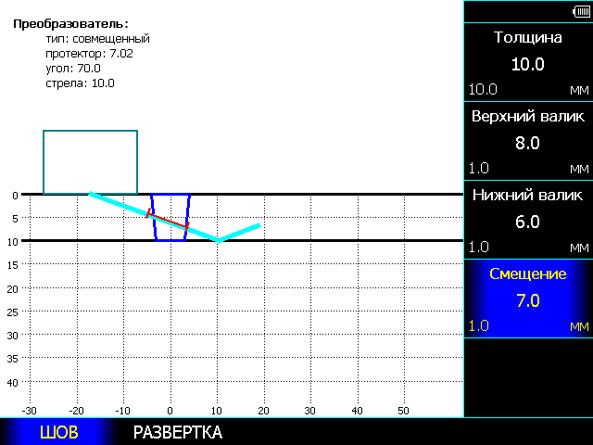The width and height of the screenshot is (593, 445).
Task: Select the Толщина parameter panel
Action: click(x=528, y=62)
